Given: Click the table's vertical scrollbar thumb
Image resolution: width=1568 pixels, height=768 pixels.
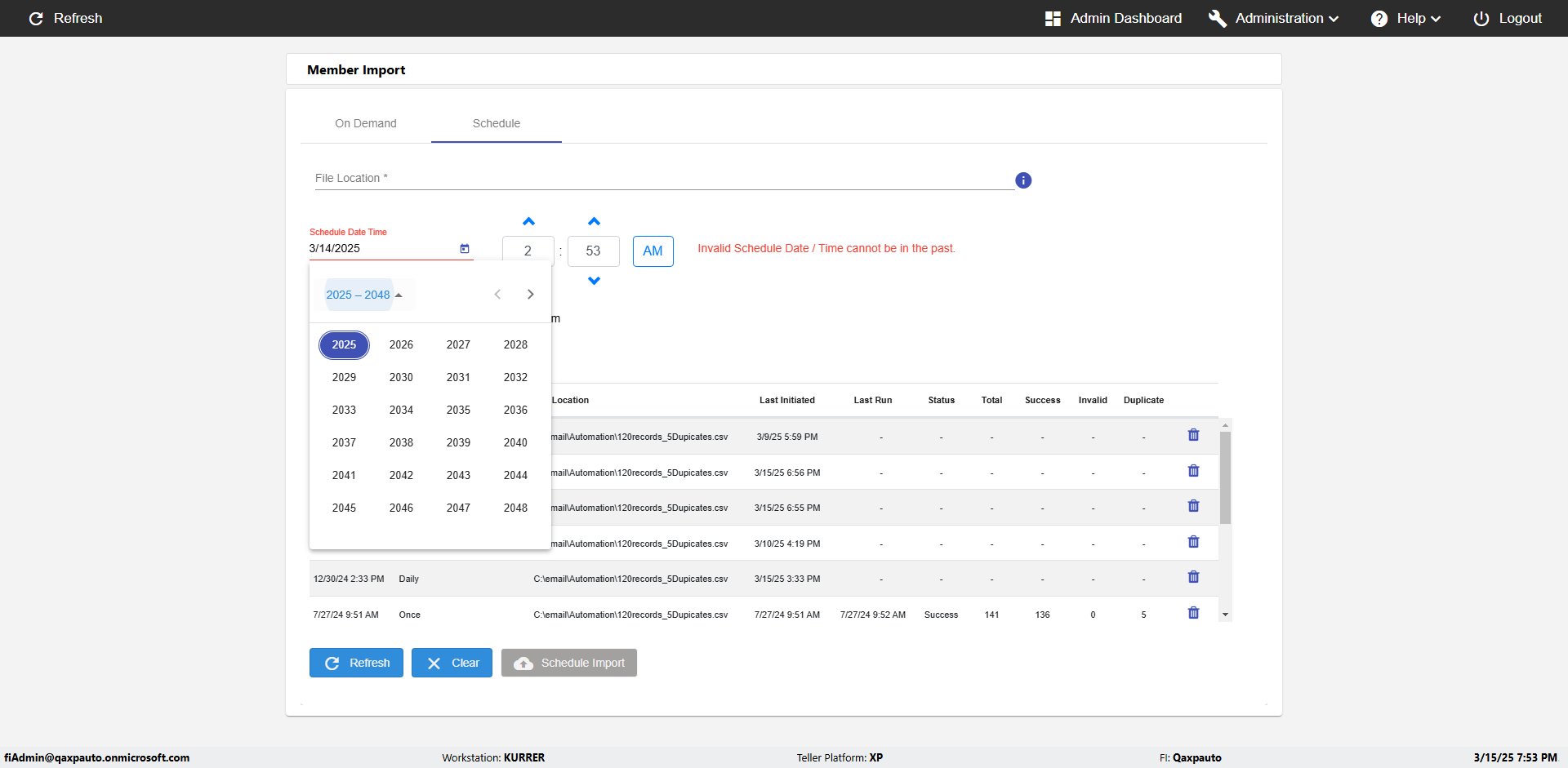Looking at the screenshot, I should tap(1225, 478).
